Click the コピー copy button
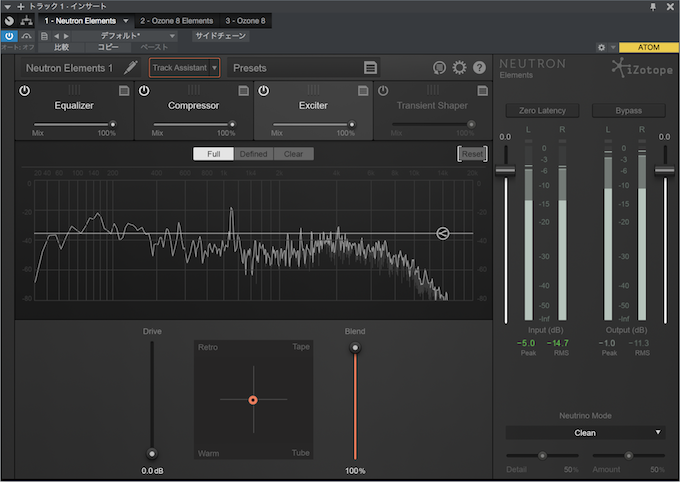The width and height of the screenshot is (680, 482). coord(108,47)
